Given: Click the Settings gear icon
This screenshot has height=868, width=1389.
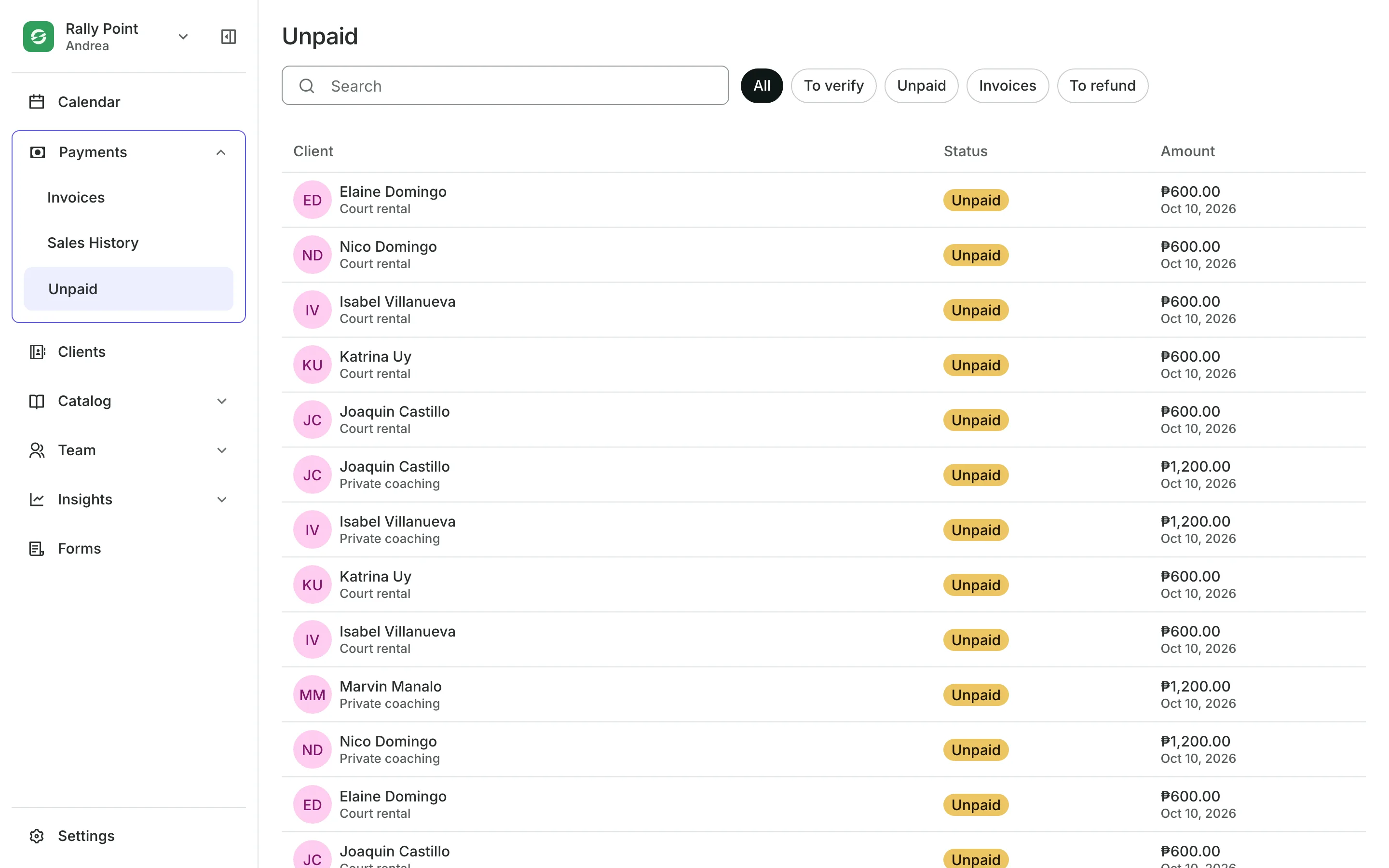Looking at the screenshot, I should (x=37, y=836).
